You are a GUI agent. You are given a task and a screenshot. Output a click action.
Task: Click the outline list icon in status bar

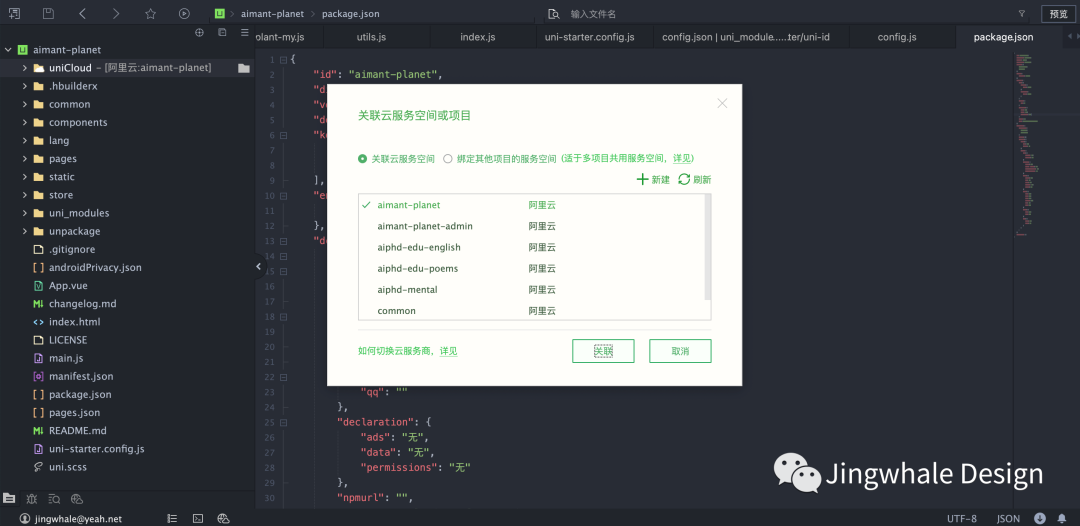coord(172,518)
